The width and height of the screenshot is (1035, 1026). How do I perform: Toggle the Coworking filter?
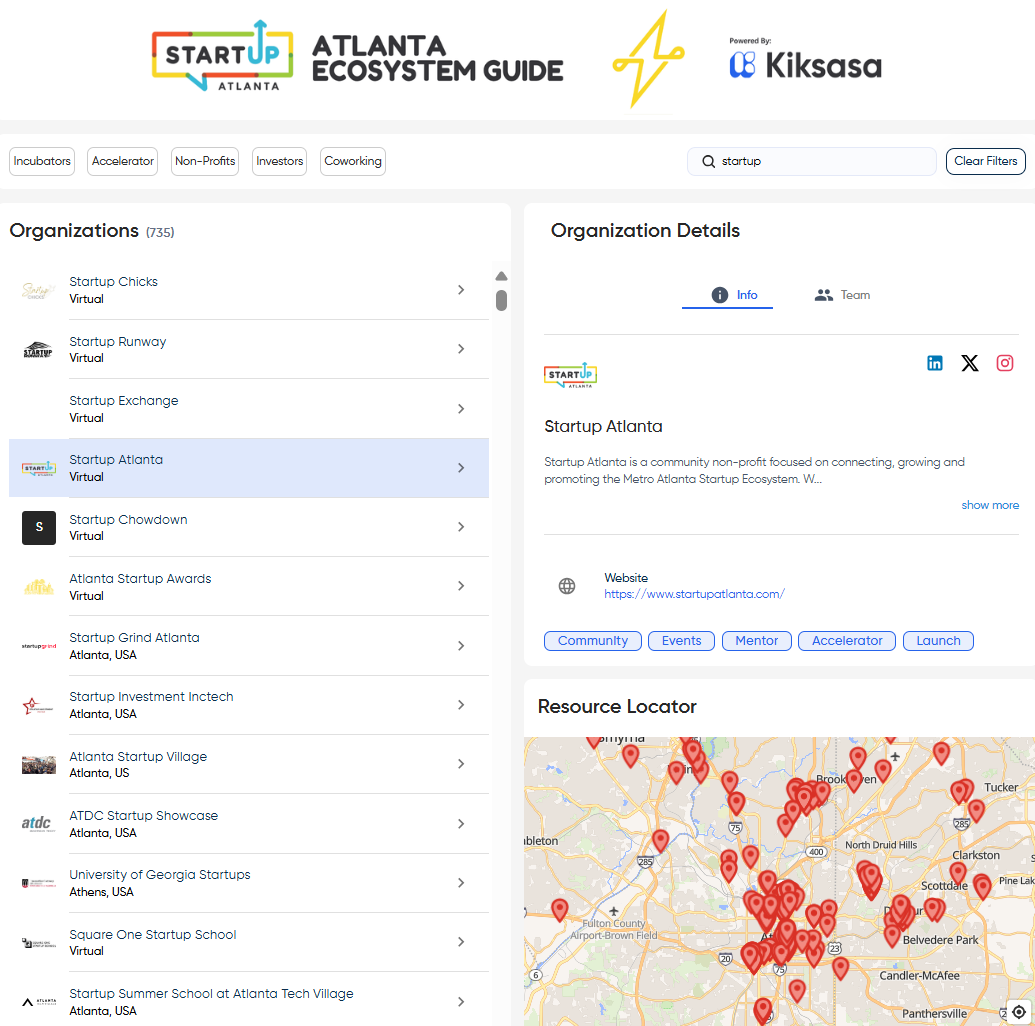click(352, 161)
